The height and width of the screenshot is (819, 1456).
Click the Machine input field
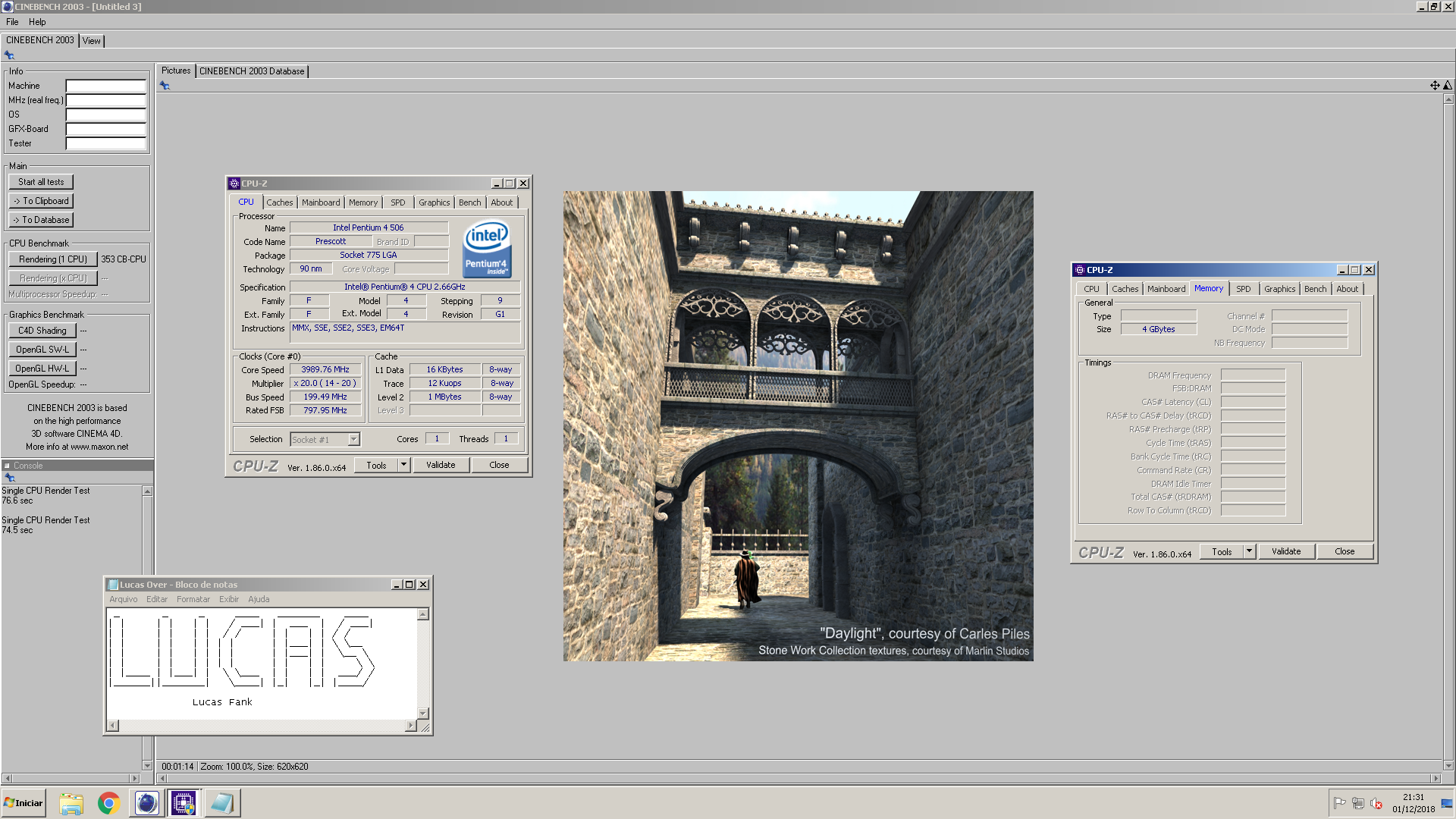pyautogui.click(x=105, y=86)
